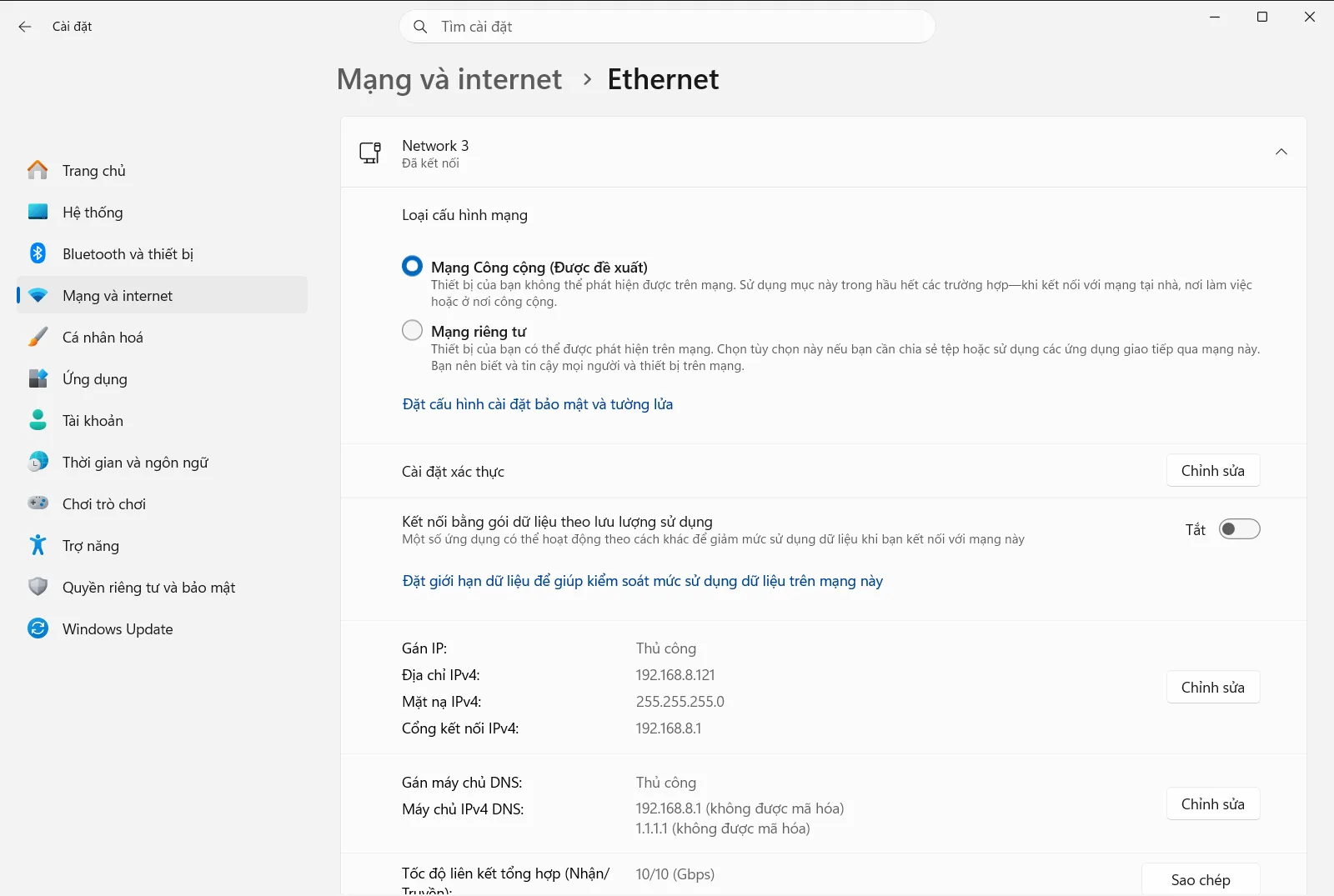Click the Bluetooth icon in sidebar
The width and height of the screenshot is (1334, 896).
(38, 253)
